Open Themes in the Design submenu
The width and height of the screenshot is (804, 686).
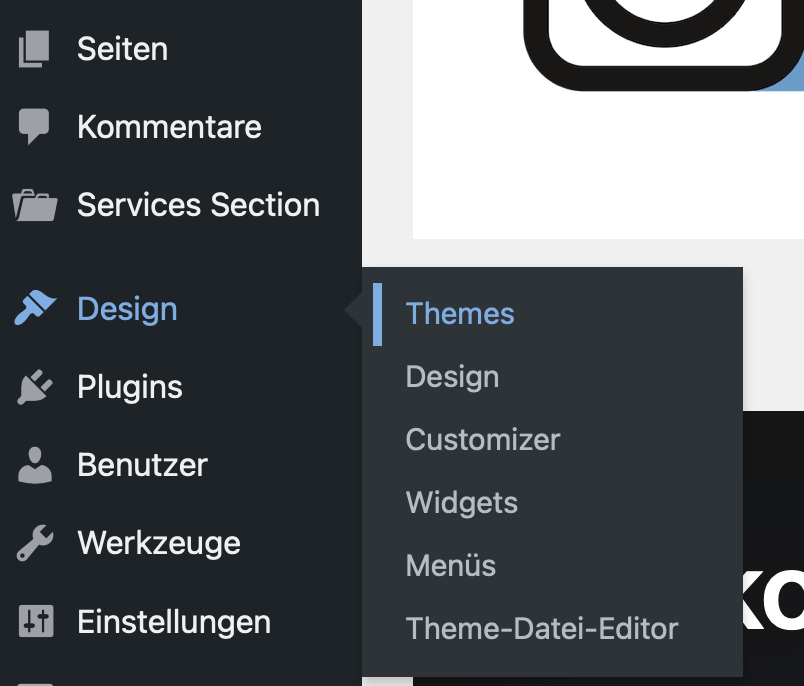tap(460, 314)
